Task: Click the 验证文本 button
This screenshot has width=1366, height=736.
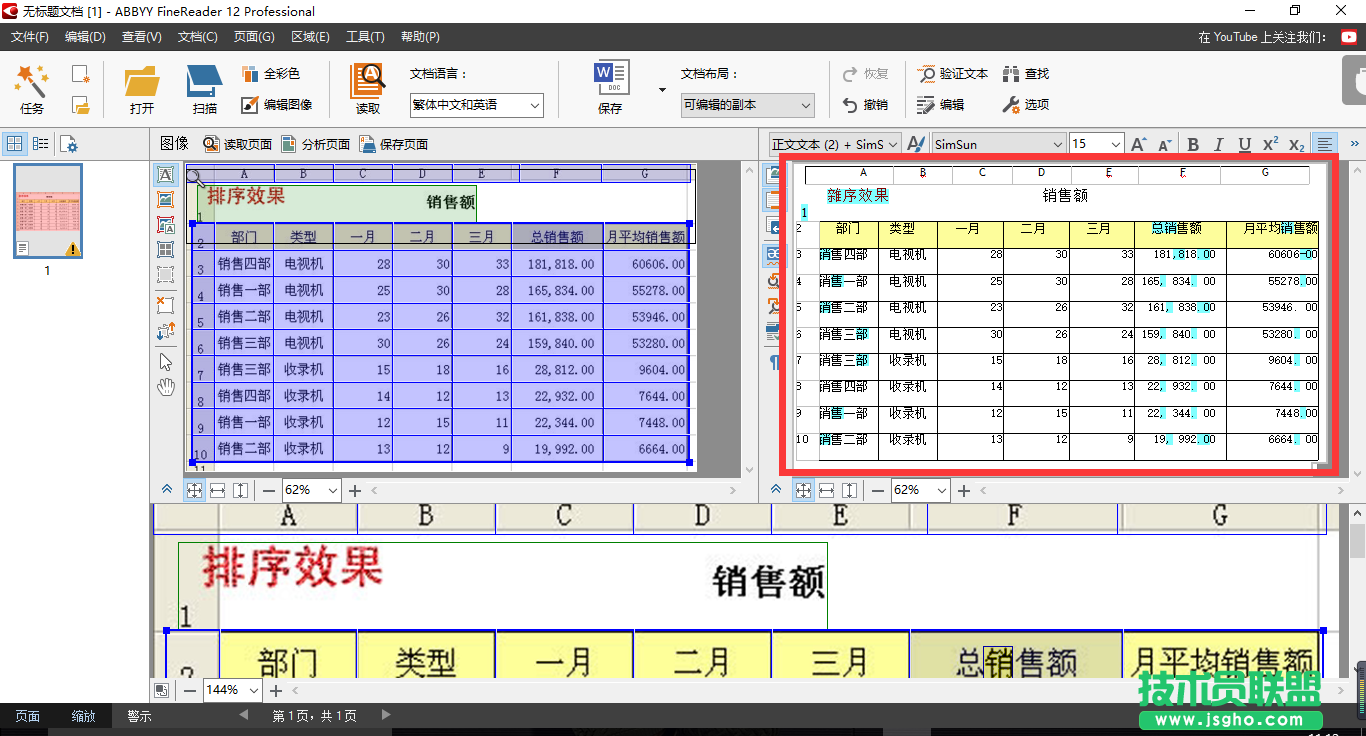Action: tap(953, 74)
